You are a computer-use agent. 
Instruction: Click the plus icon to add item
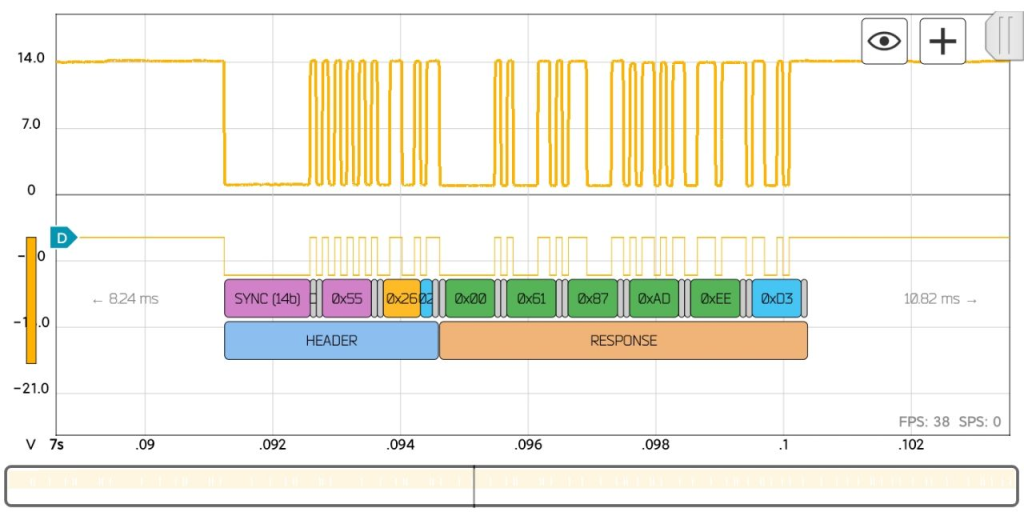coord(942,41)
